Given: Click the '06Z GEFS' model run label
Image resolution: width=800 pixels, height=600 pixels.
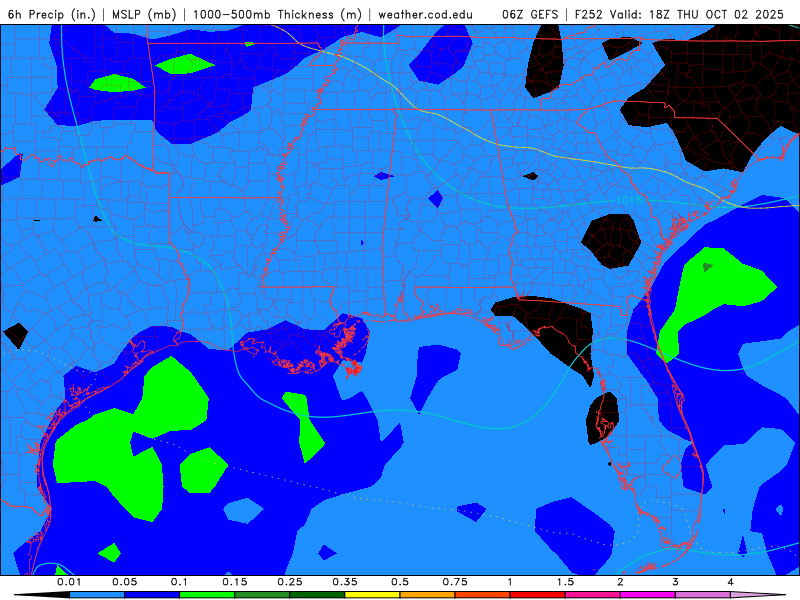Looking at the screenshot, I should pos(530,14).
